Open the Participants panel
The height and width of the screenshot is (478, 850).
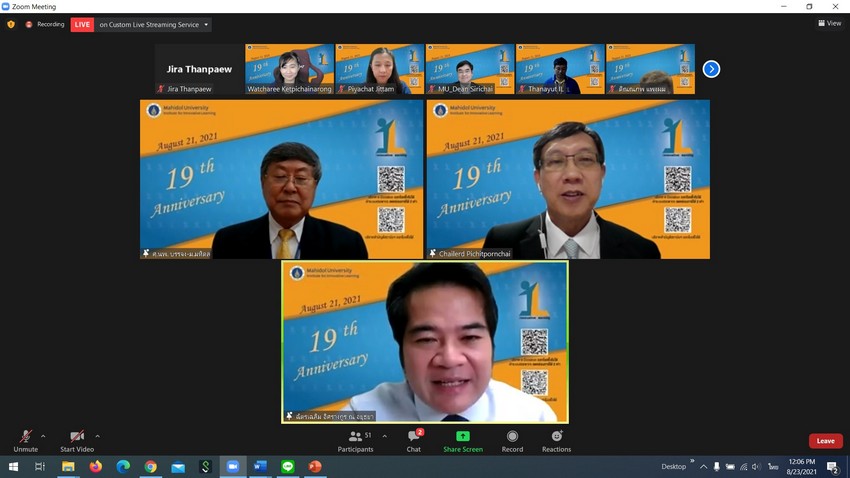click(355, 438)
